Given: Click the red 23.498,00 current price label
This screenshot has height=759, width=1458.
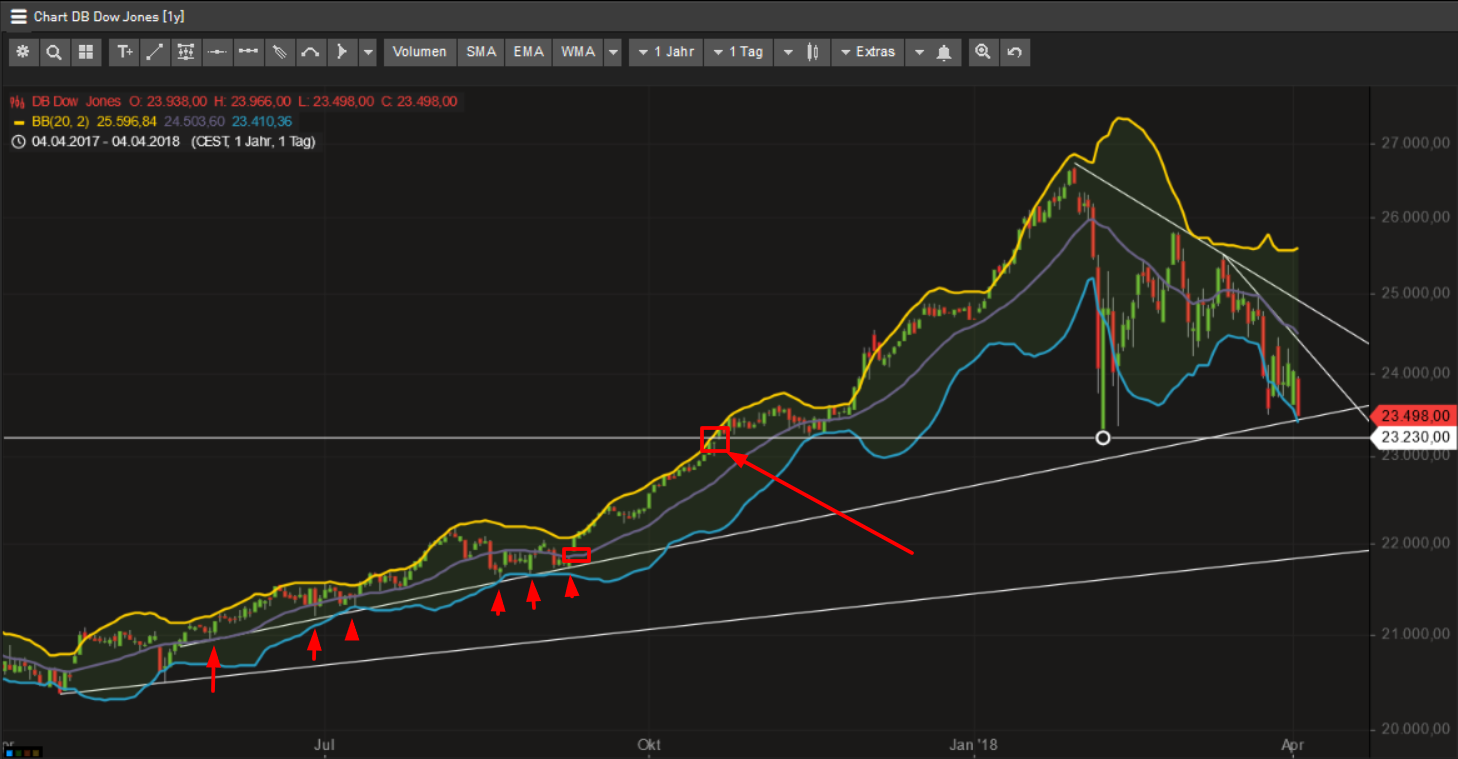Looking at the screenshot, I should (x=1415, y=416).
